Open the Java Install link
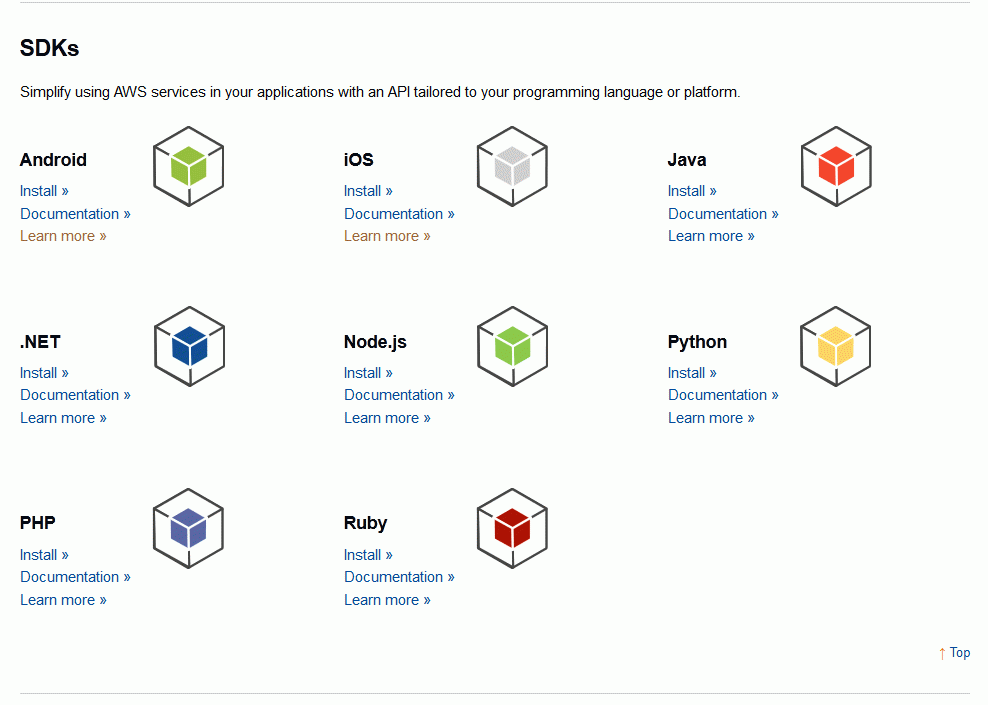Image resolution: width=988 pixels, height=705 pixels. point(692,191)
